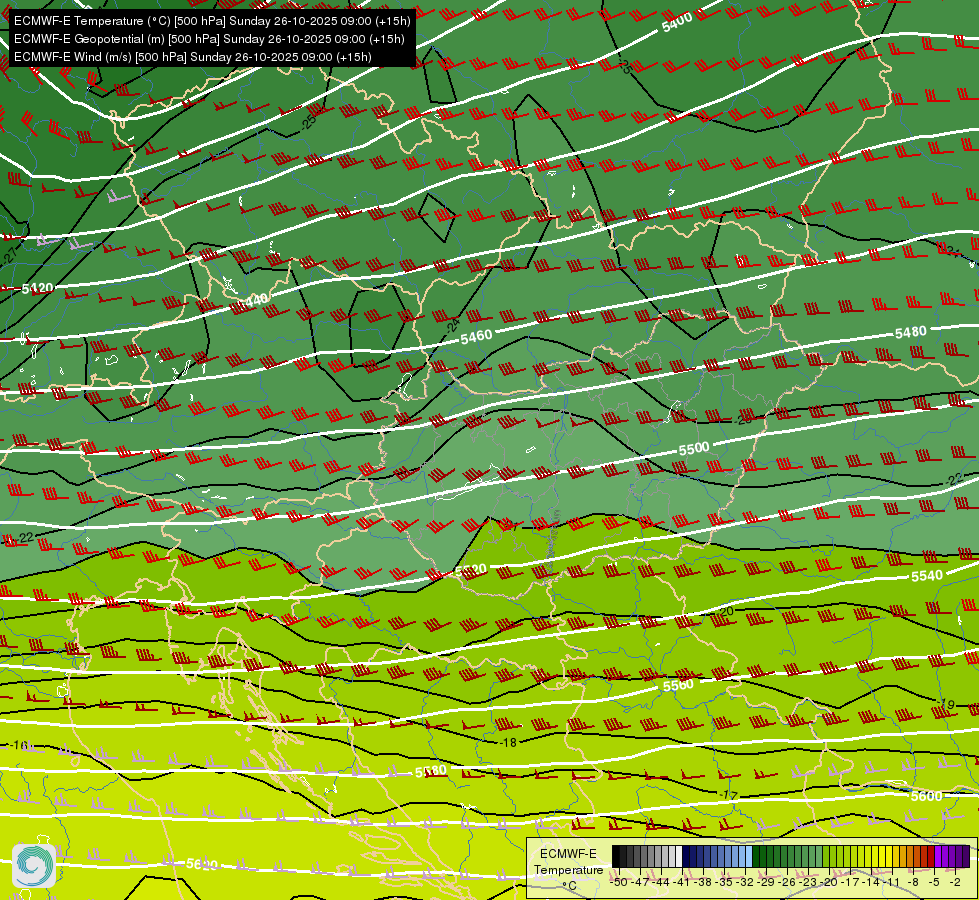Click the swirl logo icon at the map corner
Image resolution: width=979 pixels, height=900 pixels.
pyautogui.click(x=34, y=865)
